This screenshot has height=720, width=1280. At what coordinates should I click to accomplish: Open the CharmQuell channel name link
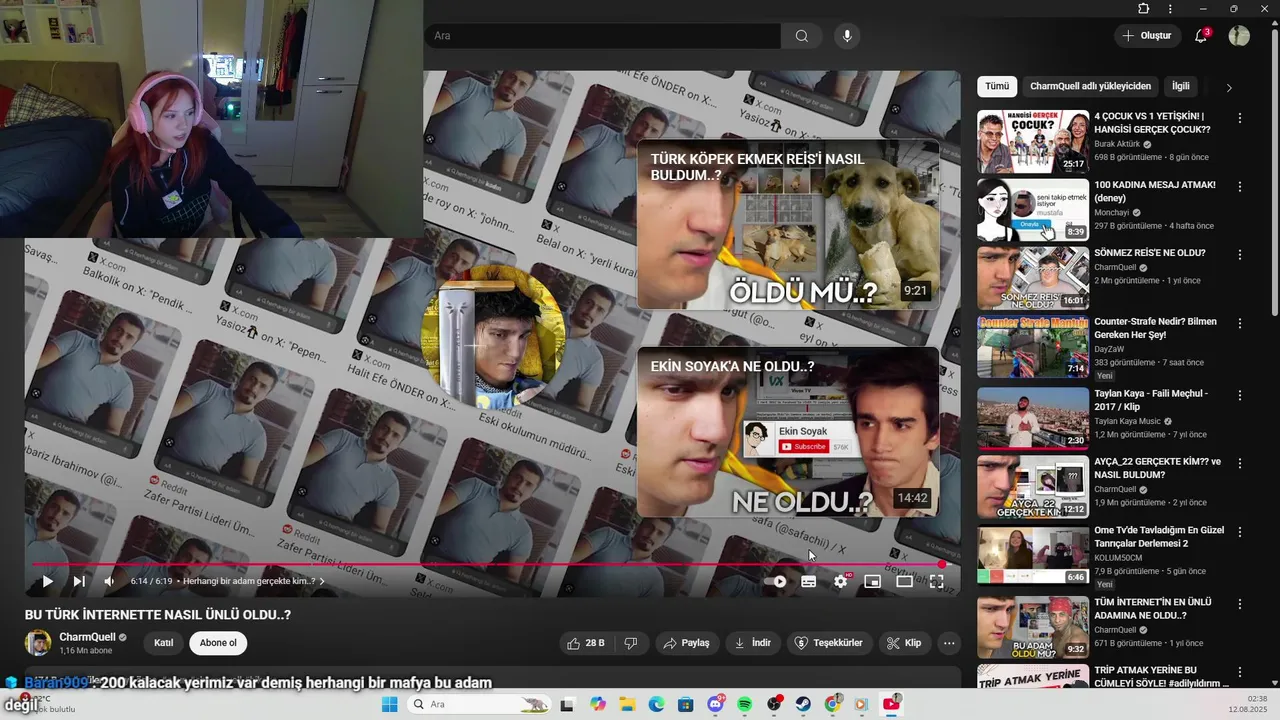pyautogui.click(x=87, y=637)
